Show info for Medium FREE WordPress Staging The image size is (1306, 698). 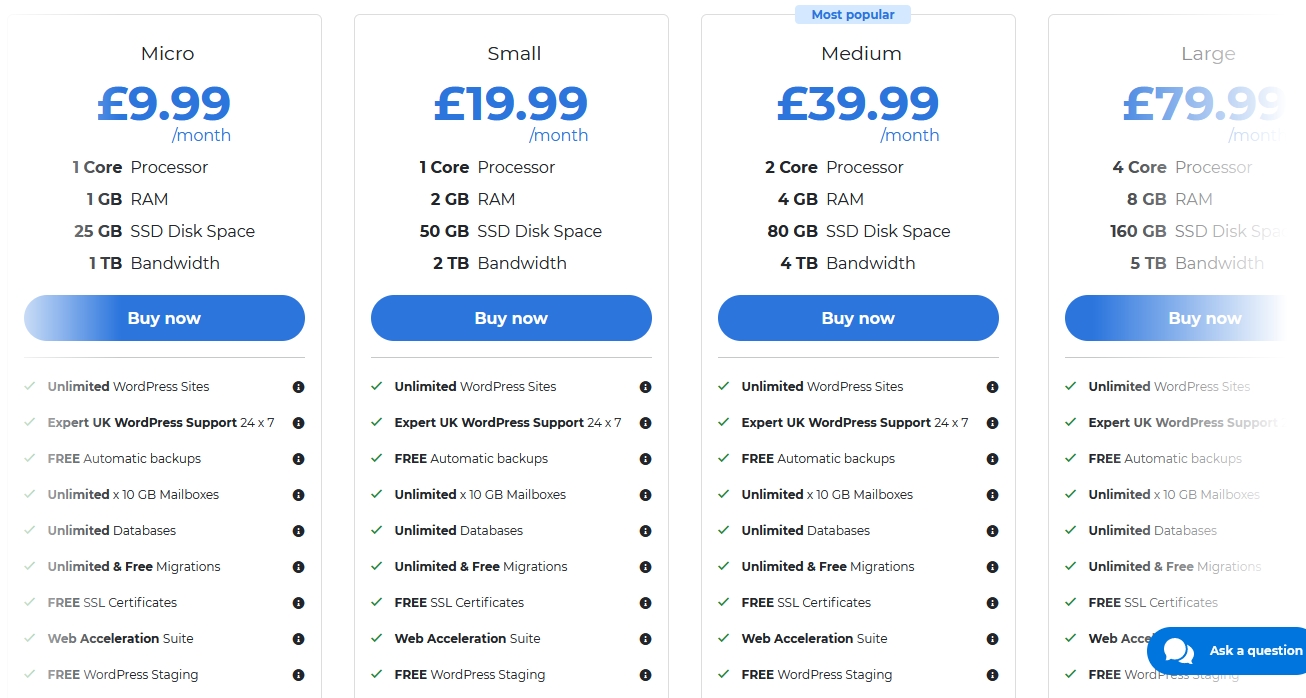coord(992,675)
